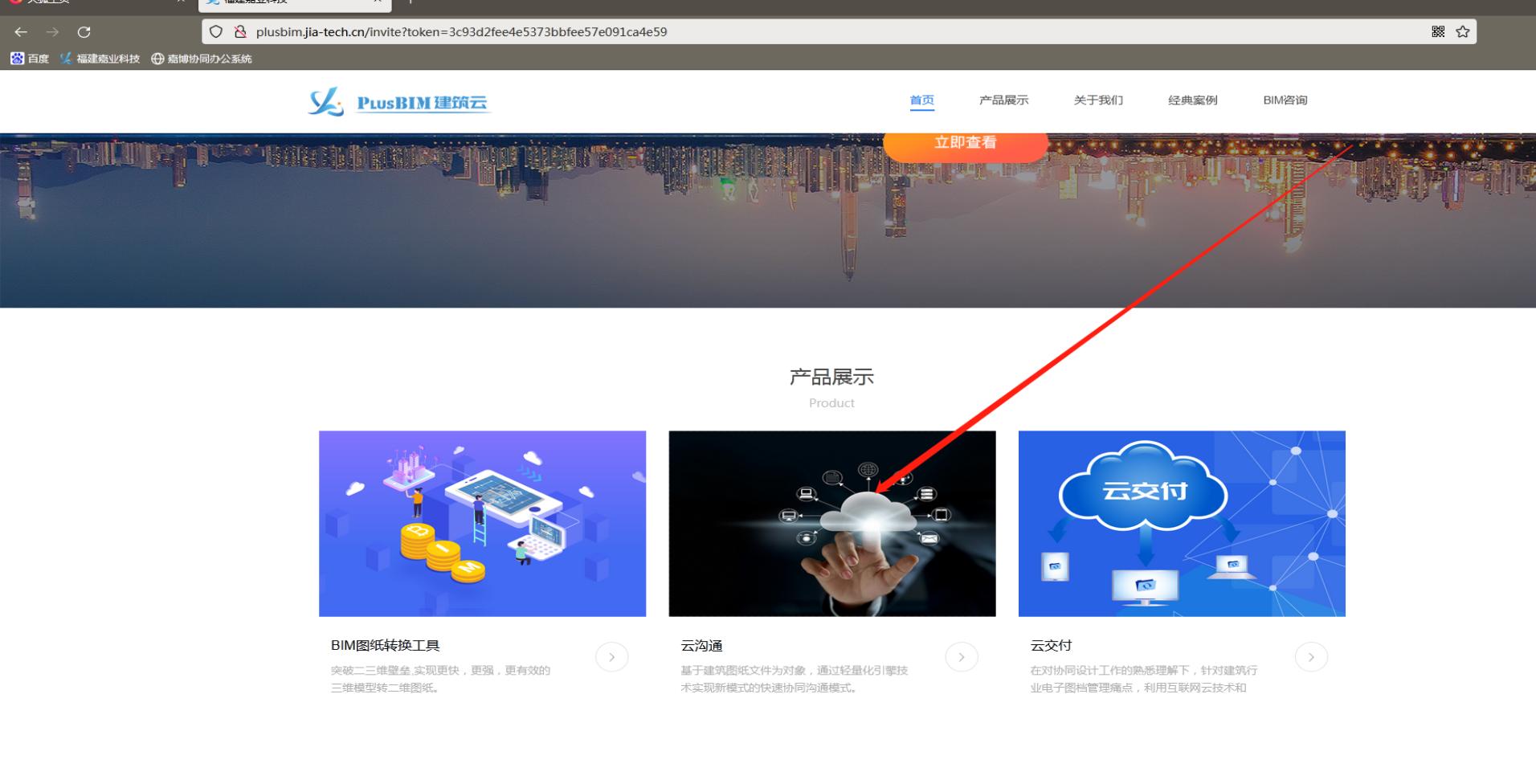The width and height of the screenshot is (1536, 784).
Task: Open the 嘉博协同办公系统 bookmark
Action: tap(202, 59)
